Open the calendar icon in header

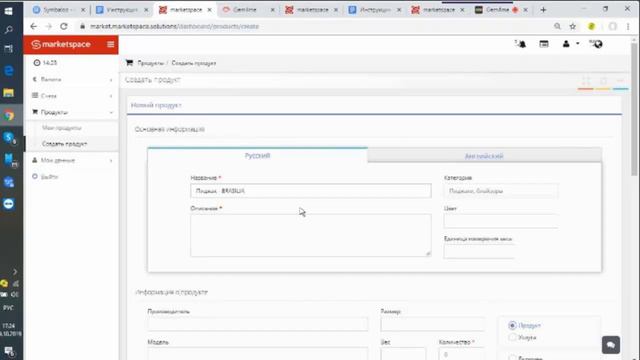click(544, 44)
